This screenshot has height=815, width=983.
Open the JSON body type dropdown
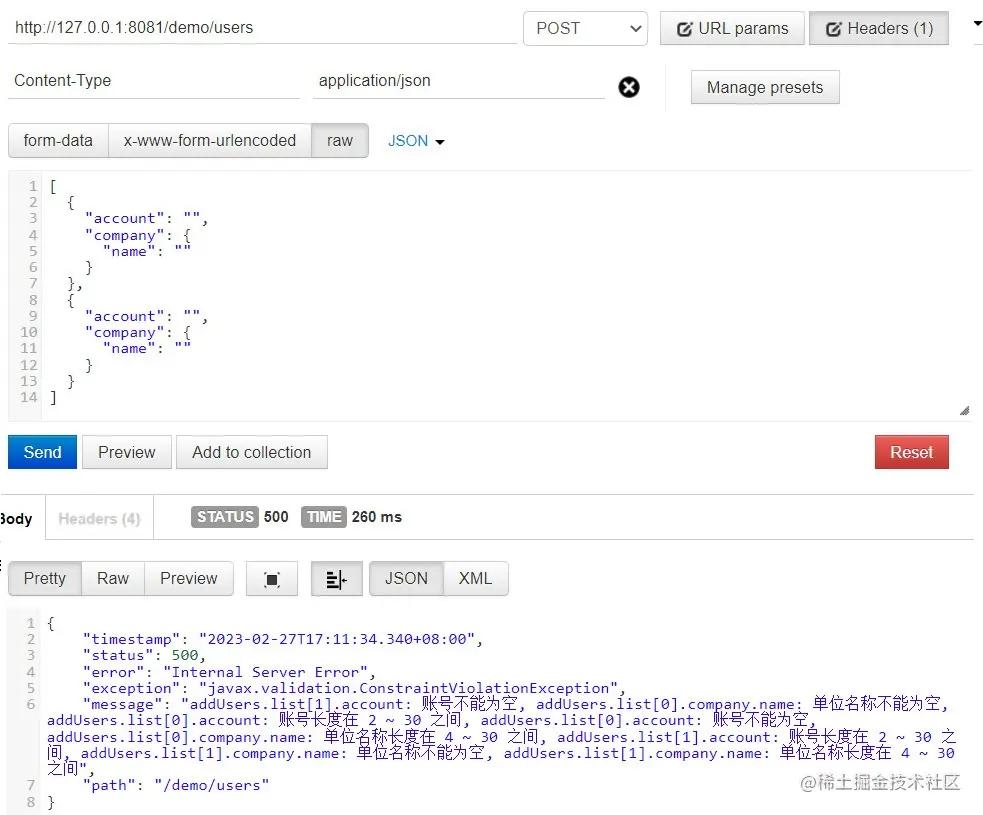tap(416, 141)
